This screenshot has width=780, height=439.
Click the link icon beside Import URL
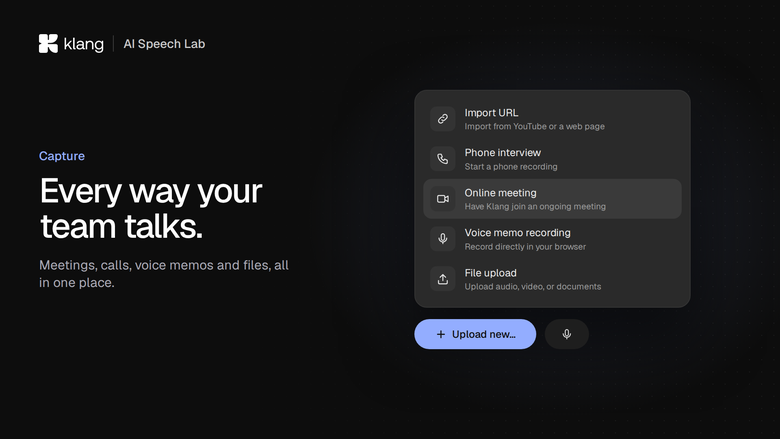pos(443,119)
